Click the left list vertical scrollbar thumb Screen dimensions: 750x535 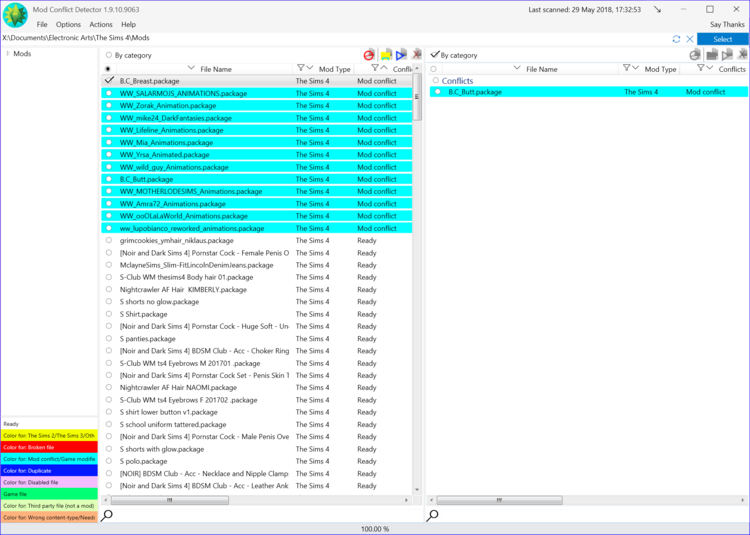point(417,97)
